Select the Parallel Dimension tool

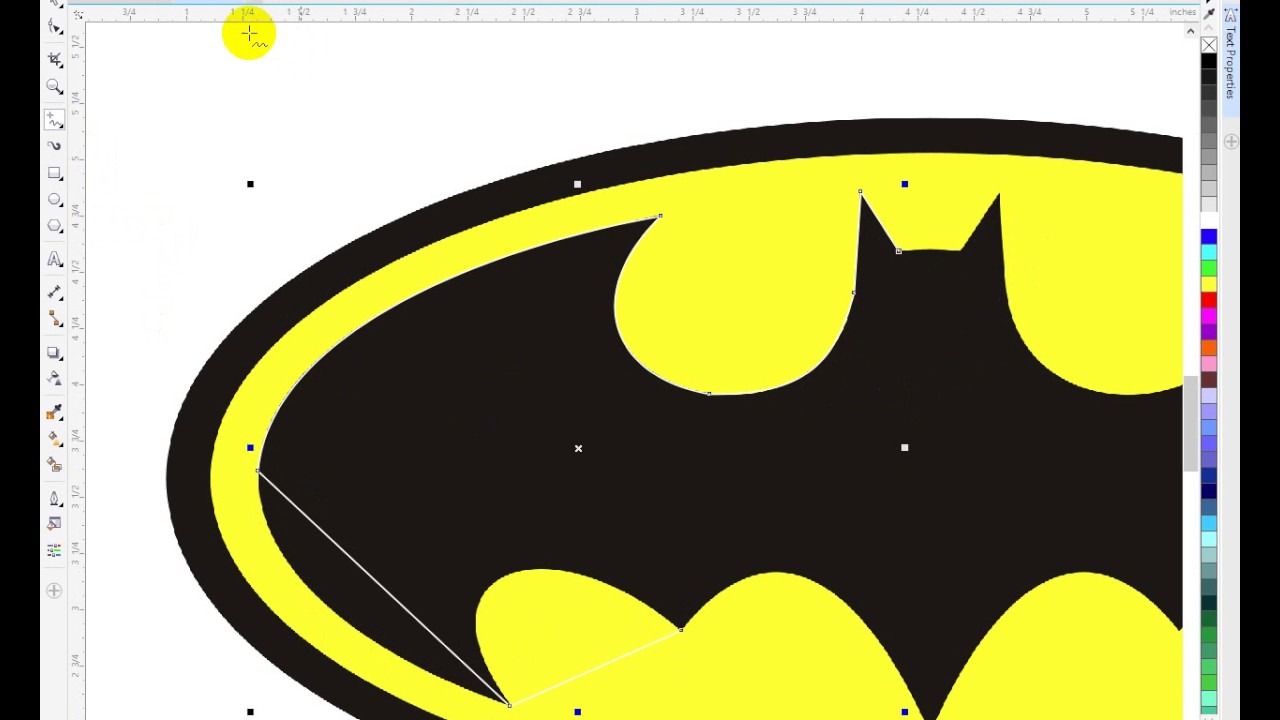[55, 292]
